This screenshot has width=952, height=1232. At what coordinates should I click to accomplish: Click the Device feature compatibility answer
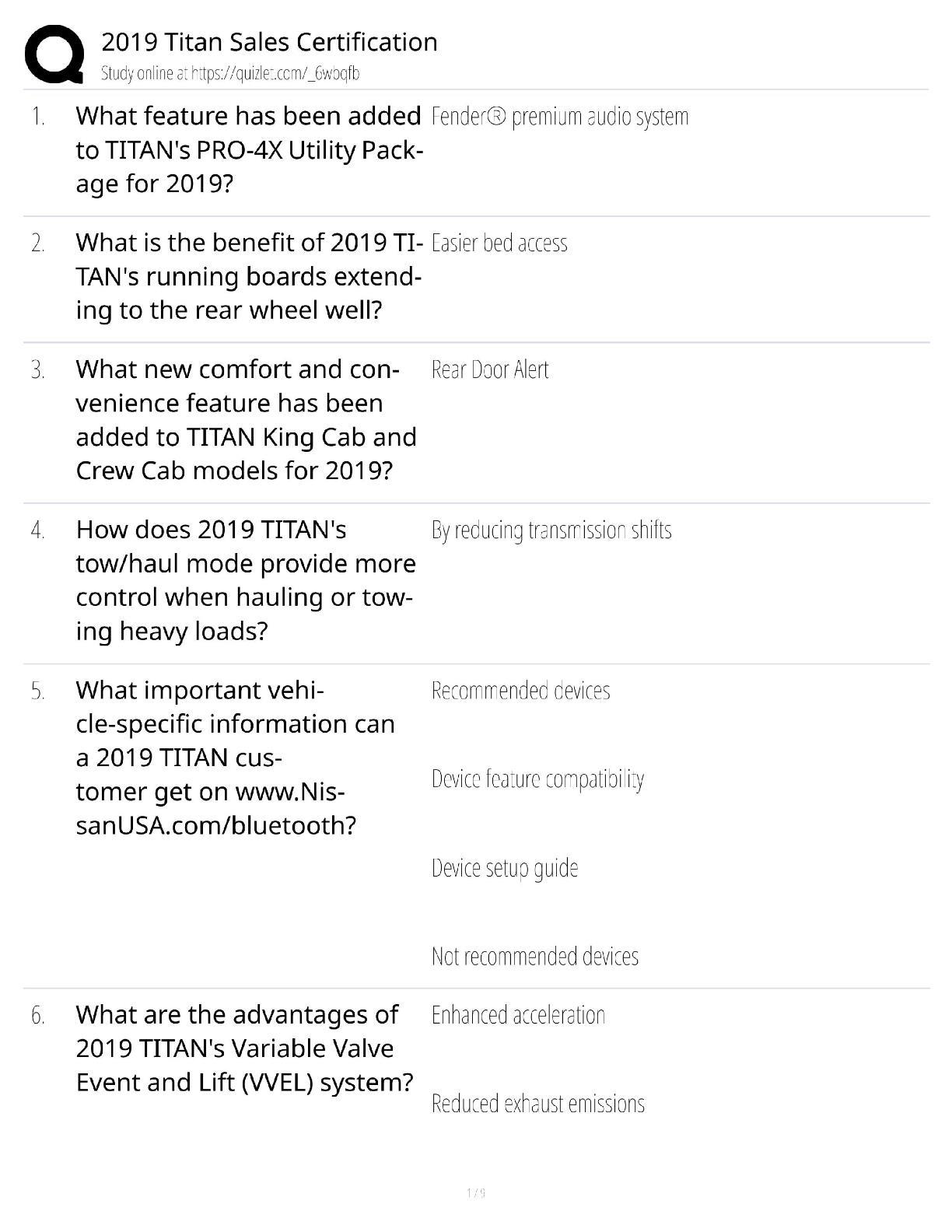click(537, 779)
